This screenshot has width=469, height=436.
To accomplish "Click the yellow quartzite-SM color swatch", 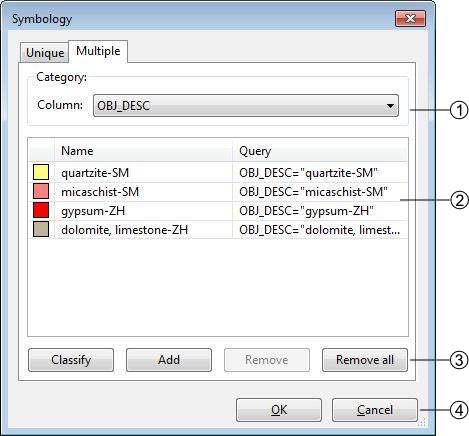I will 41,172.
